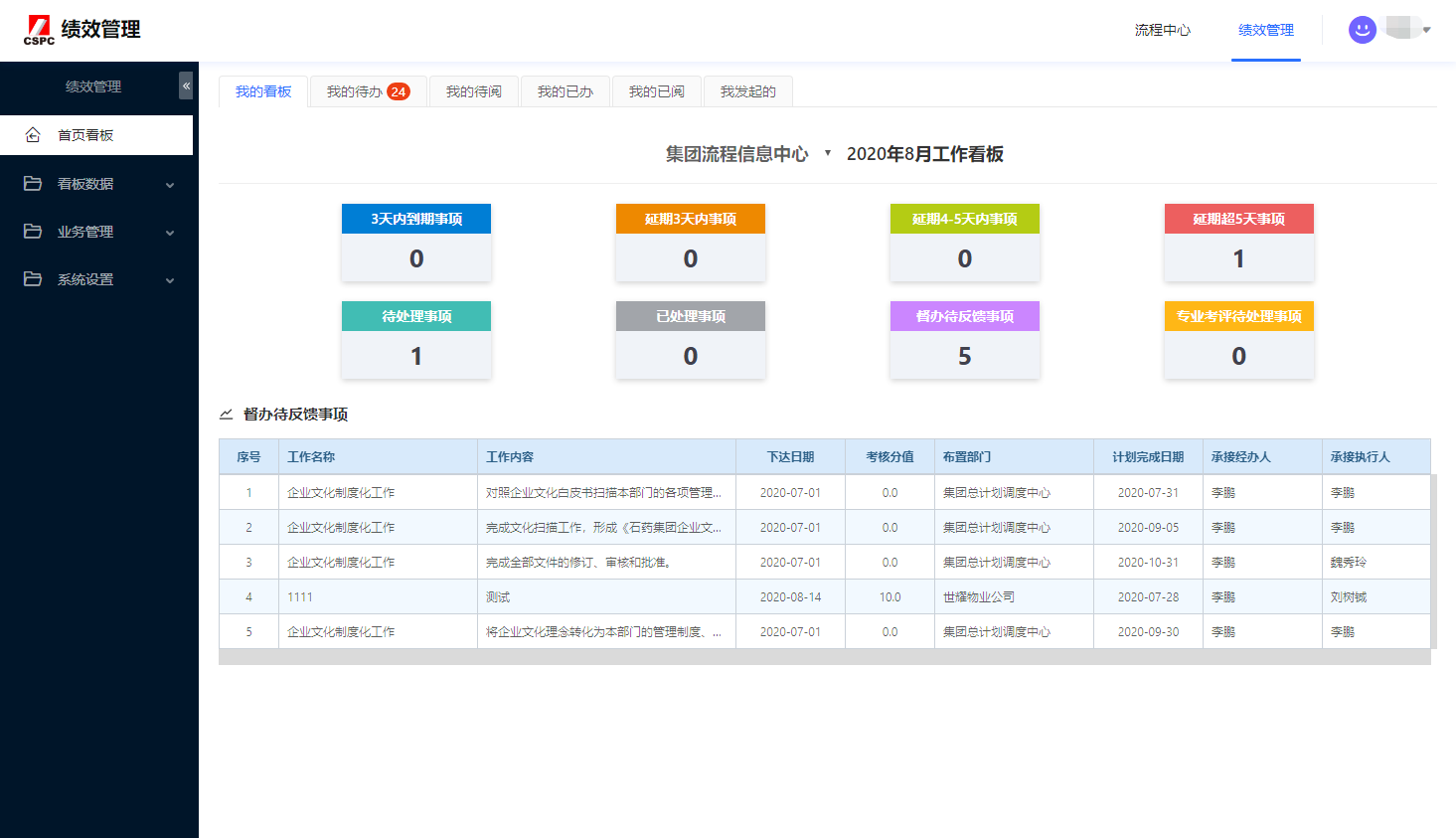Click the 2020-09-05 planned completion date

(x=1148, y=528)
